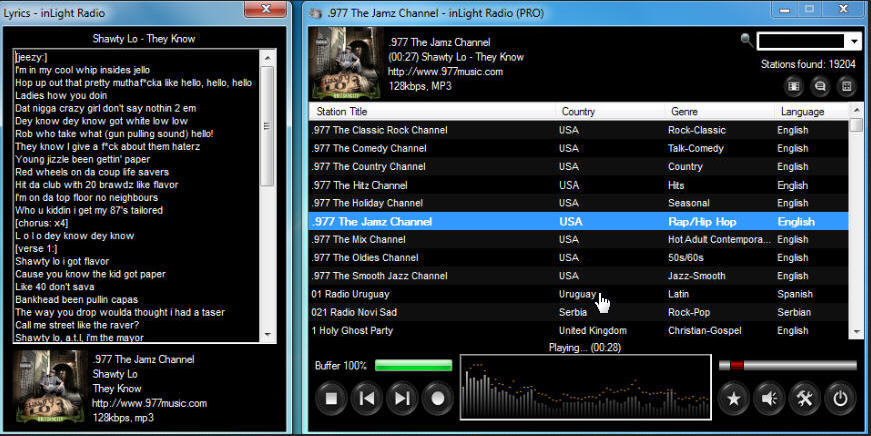Screen dimensions: 871x436
Task: Click the rightmost small icon under stations found
Action: click(846, 86)
